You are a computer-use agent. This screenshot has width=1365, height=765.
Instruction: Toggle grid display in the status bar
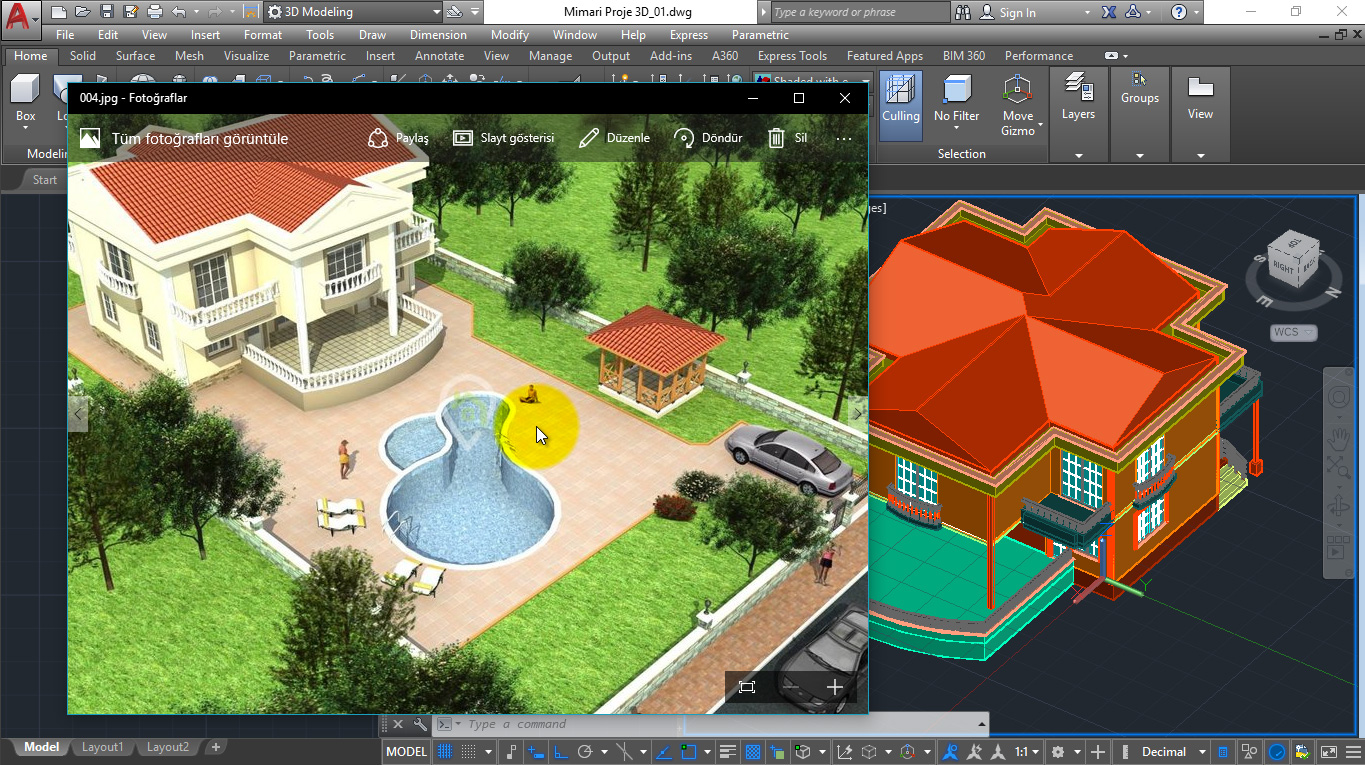(x=446, y=752)
